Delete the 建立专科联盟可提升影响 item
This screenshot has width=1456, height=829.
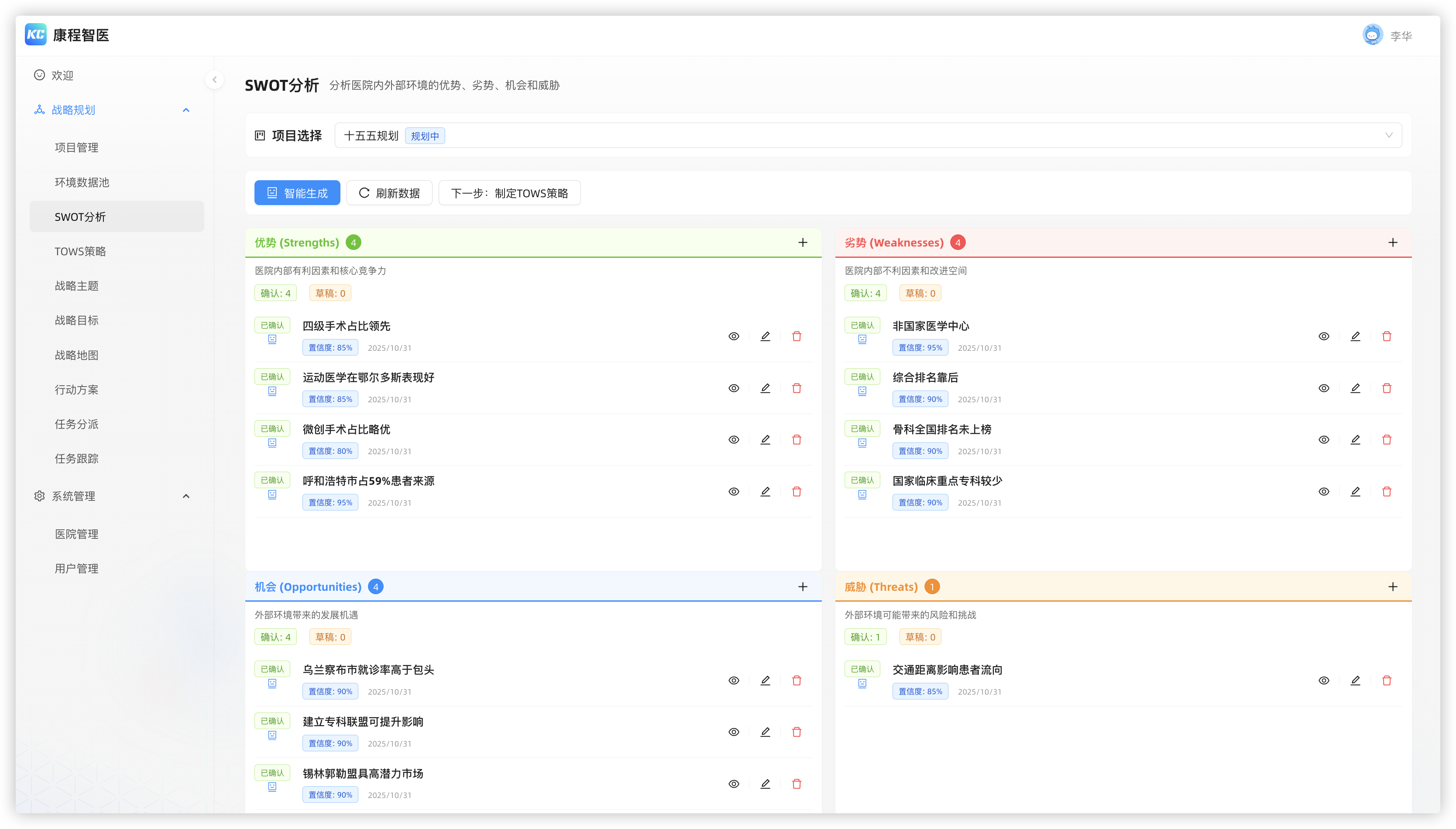(x=797, y=732)
